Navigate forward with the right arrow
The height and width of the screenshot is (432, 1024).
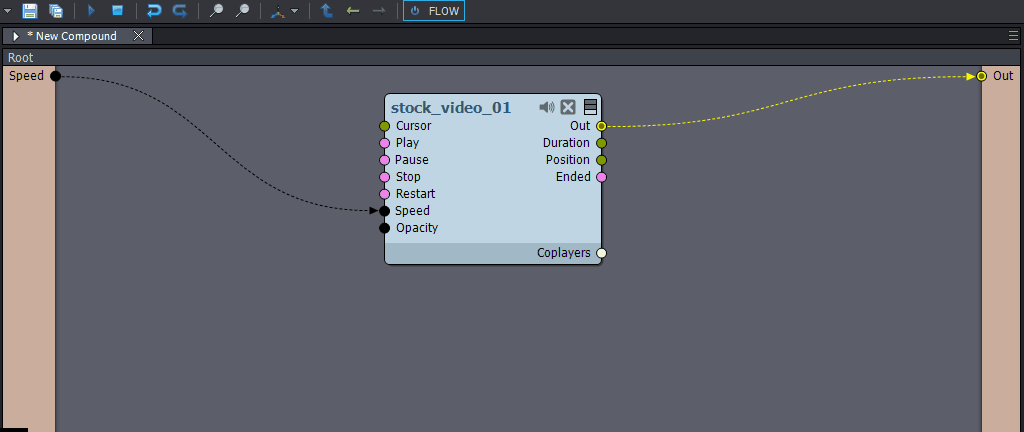pyautogui.click(x=378, y=10)
